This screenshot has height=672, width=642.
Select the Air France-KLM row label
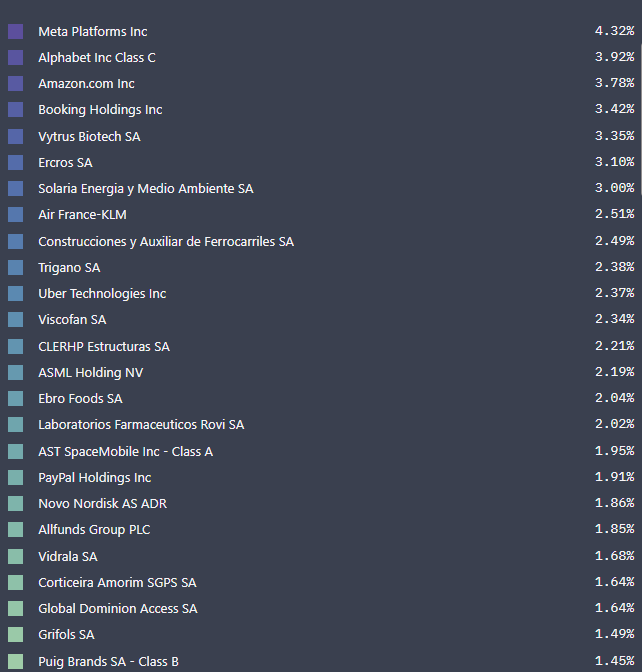[x=82, y=215]
